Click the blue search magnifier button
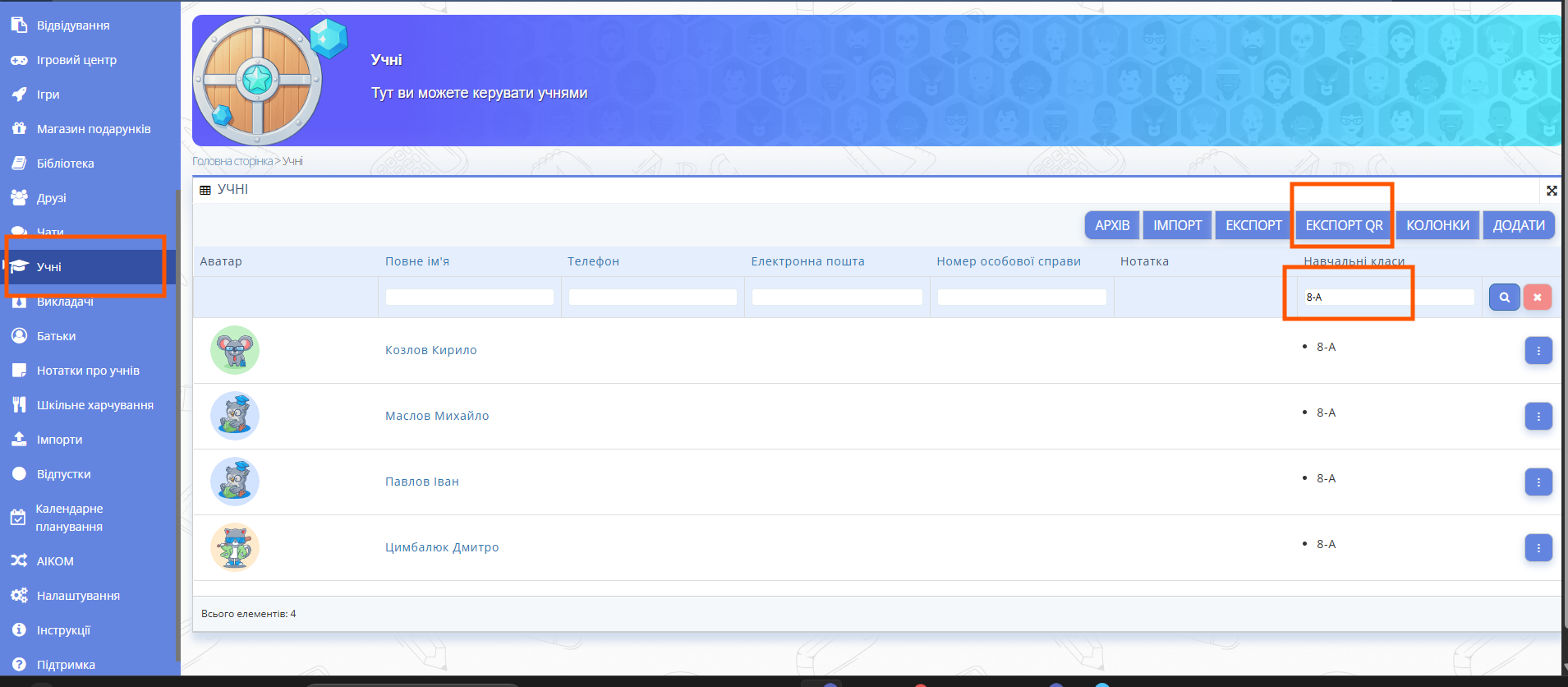Viewport: 1568px width, 687px height. click(1504, 297)
